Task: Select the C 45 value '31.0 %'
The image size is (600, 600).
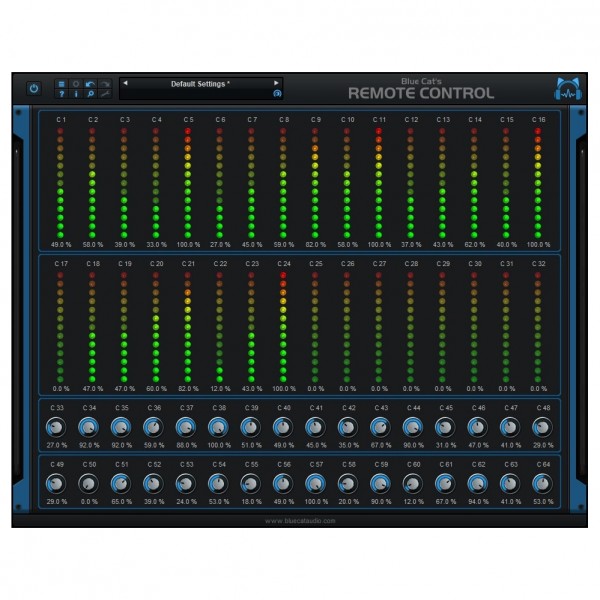Action: click(446, 445)
